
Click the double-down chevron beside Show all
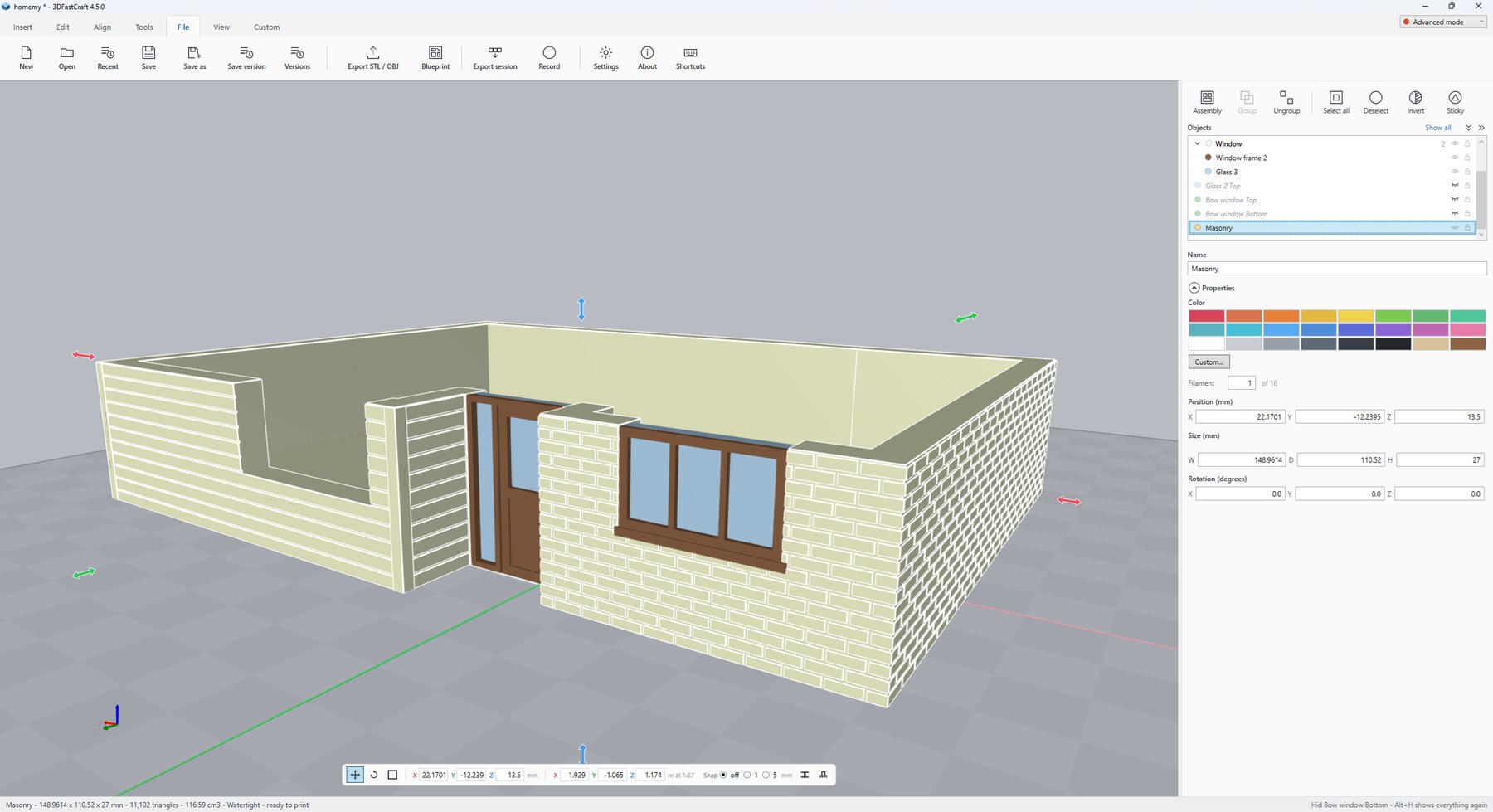pos(1468,128)
